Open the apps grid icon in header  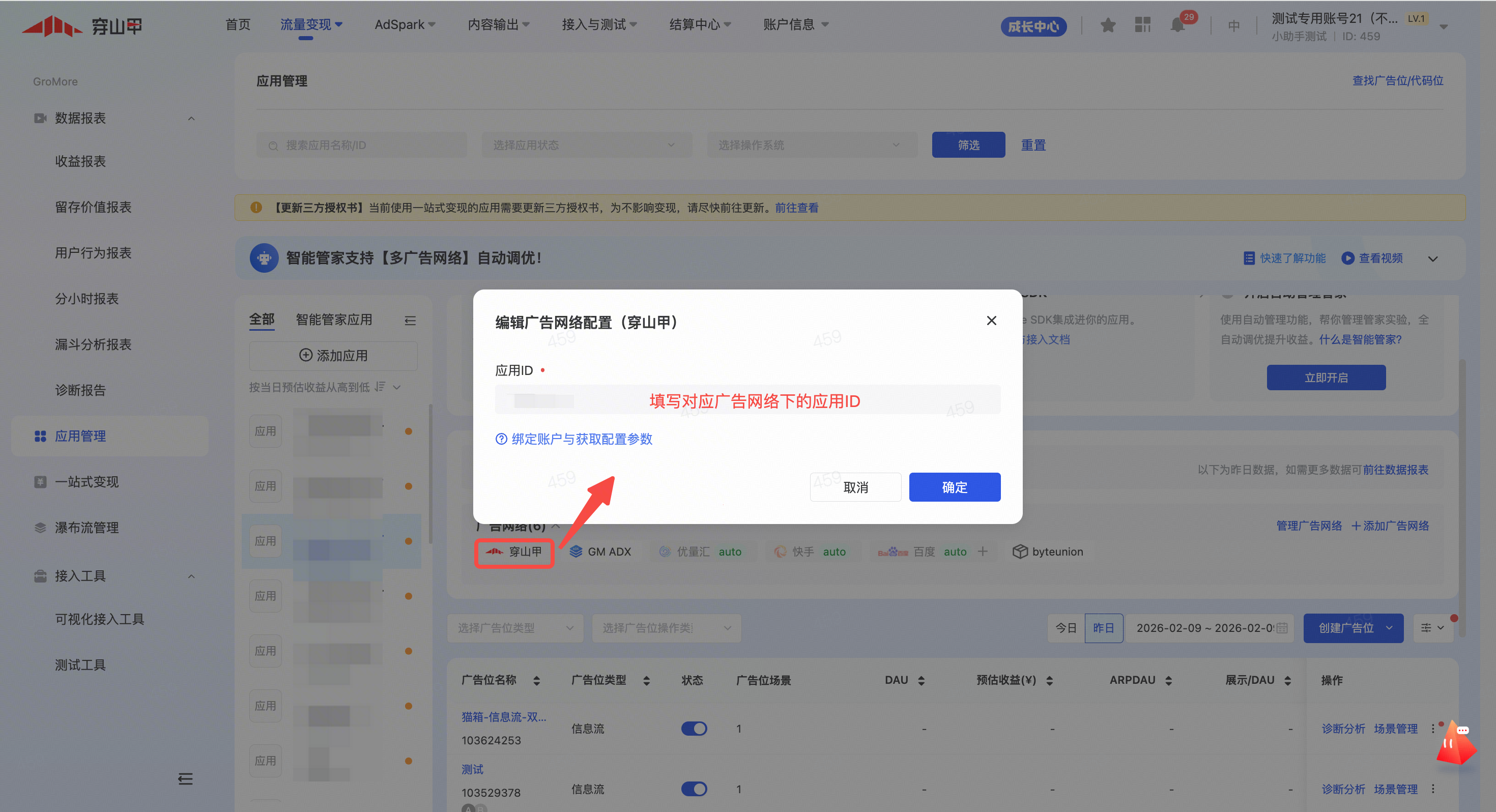click(x=1142, y=25)
